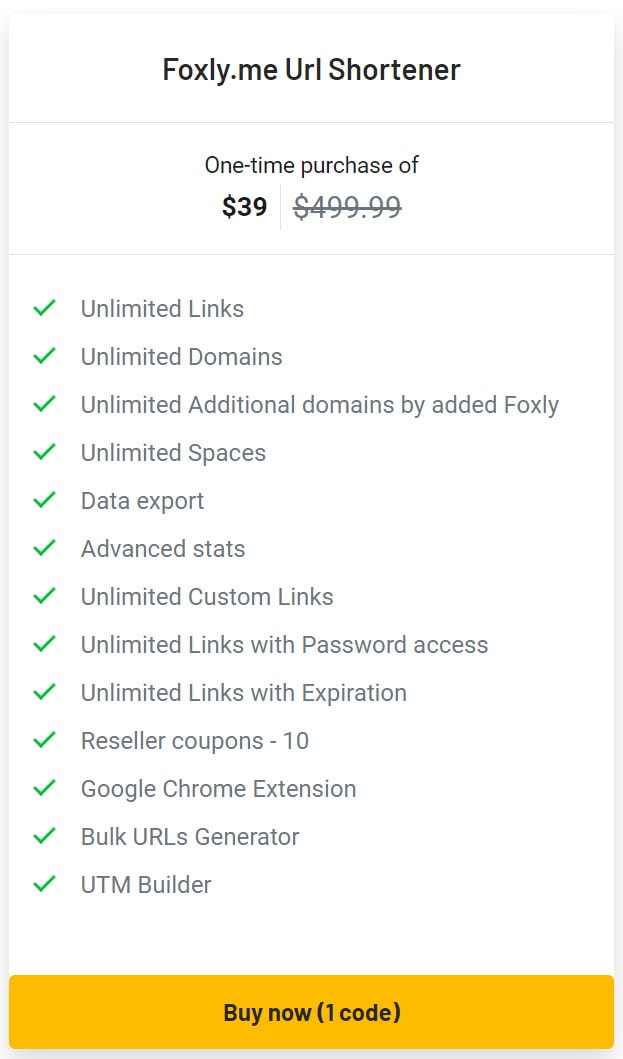The image size is (623, 1059).
Task: Click the check icon beside Advanced stats
Action: (44, 548)
